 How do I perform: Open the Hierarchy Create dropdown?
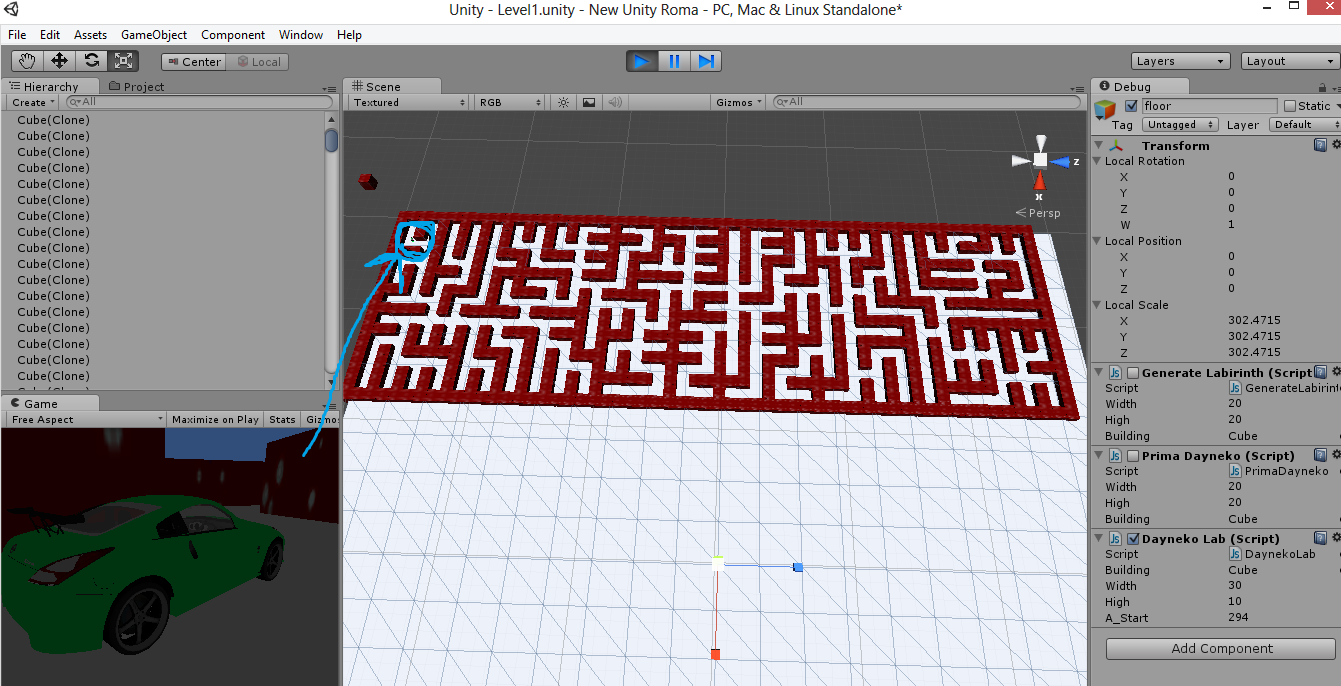[31, 102]
